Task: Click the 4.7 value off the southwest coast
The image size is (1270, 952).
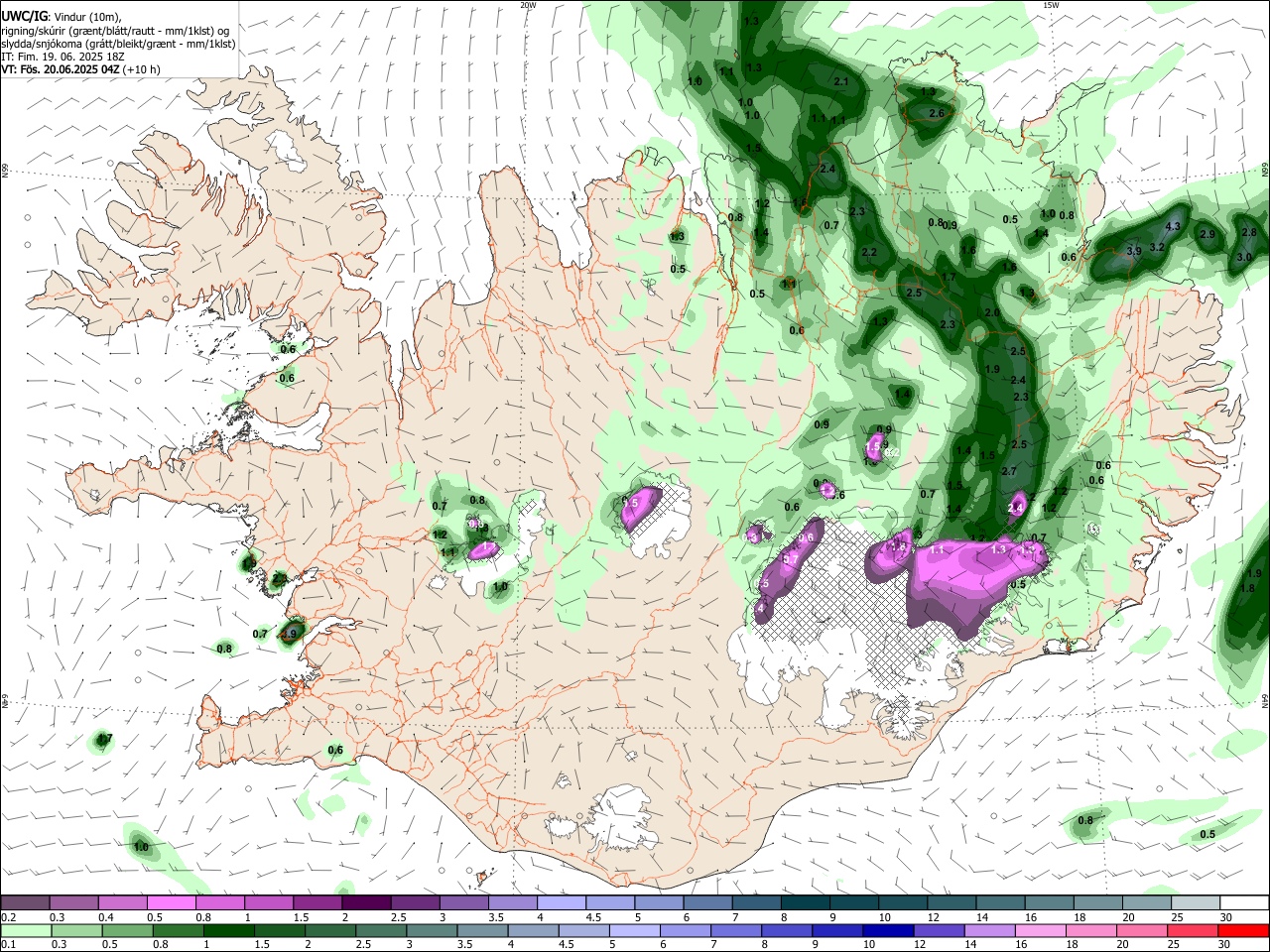Action: [104, 739]
